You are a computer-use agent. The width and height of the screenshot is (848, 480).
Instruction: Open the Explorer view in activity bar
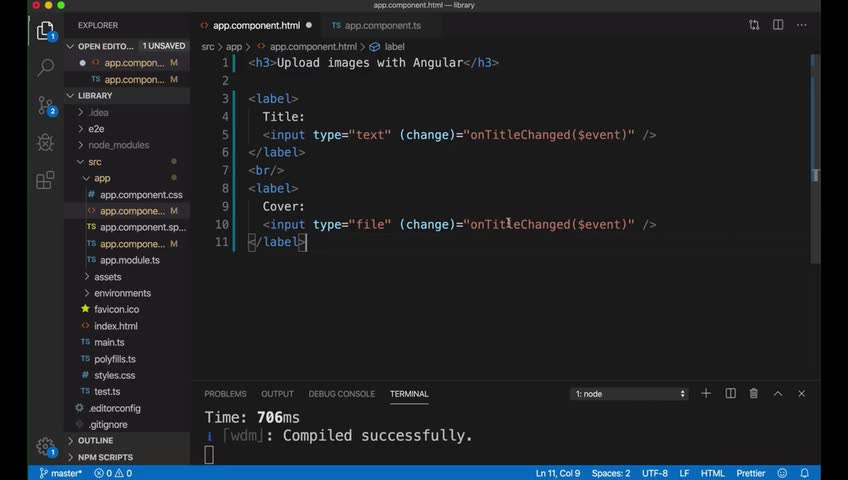pos(45,30)
